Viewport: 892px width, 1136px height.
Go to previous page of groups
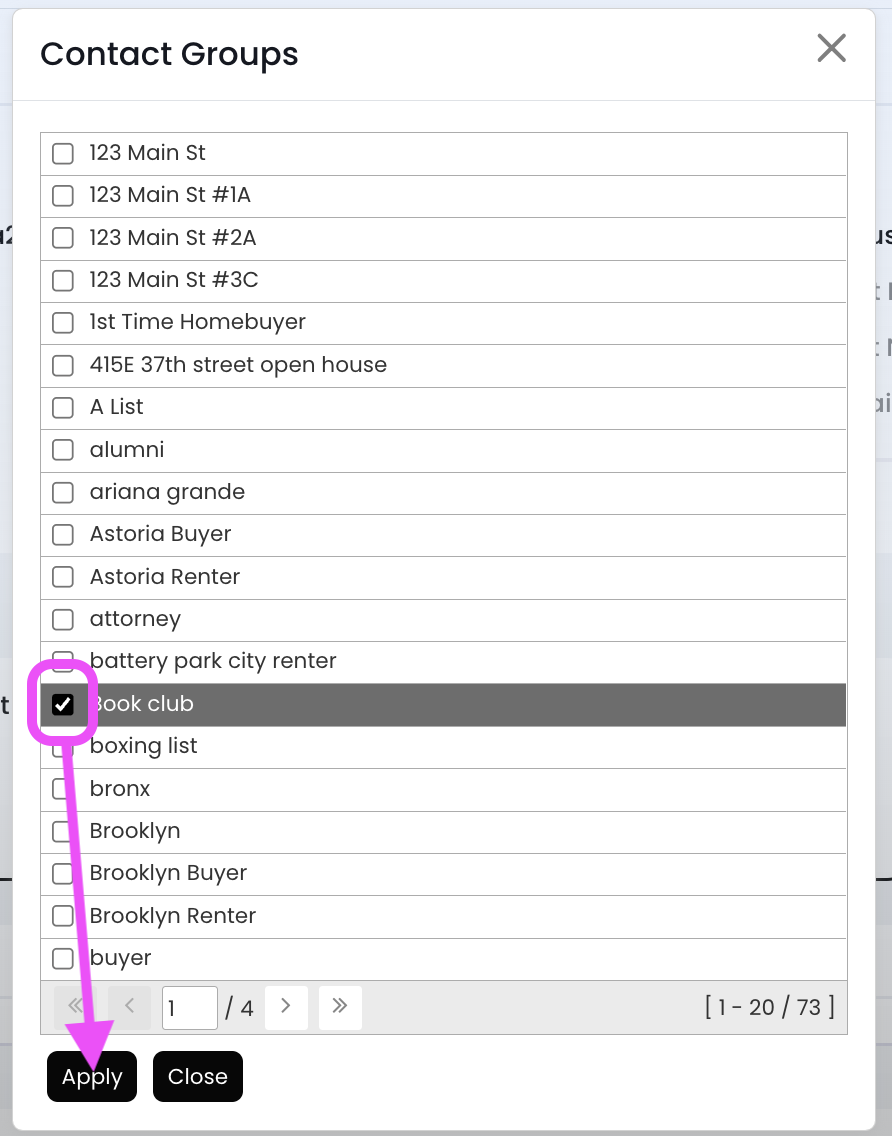[x=130, y=1007]
